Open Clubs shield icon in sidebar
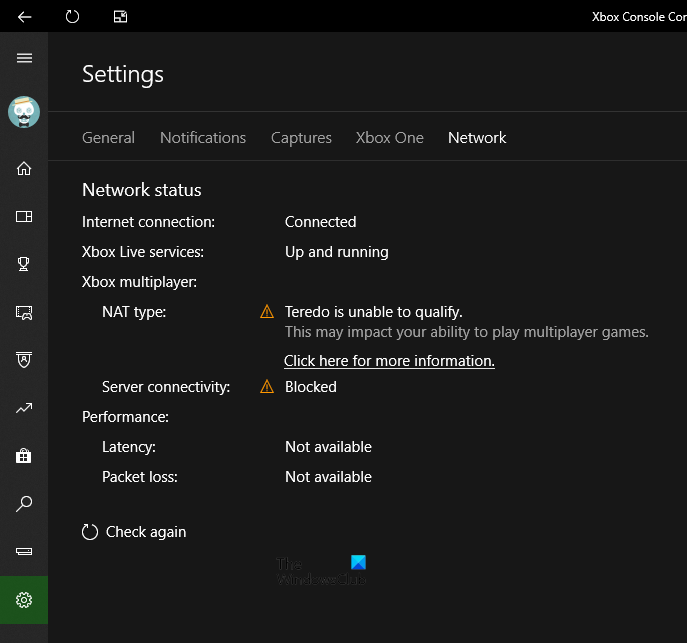Screen dimensions: 687x643 [24, 359]
